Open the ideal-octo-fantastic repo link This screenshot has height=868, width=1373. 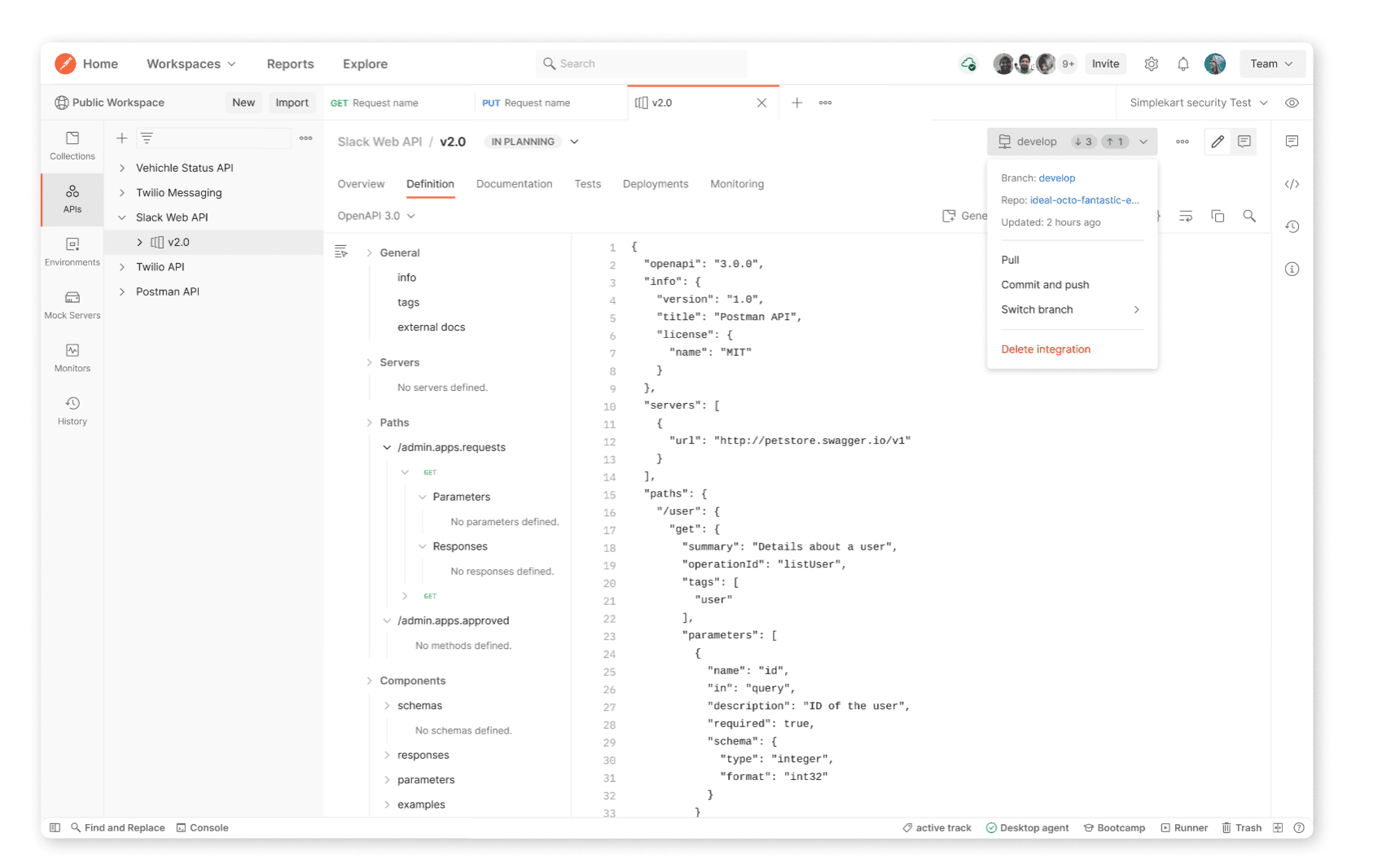pos(1084,200)
